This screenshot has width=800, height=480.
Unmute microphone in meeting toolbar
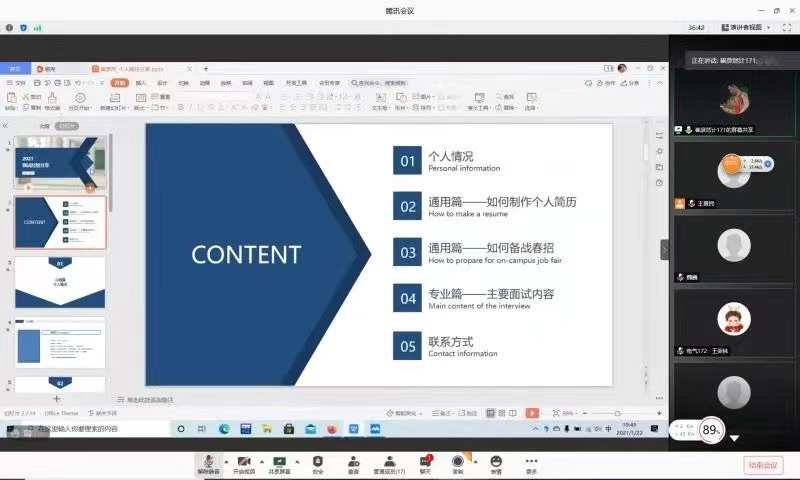coord(209,462)
